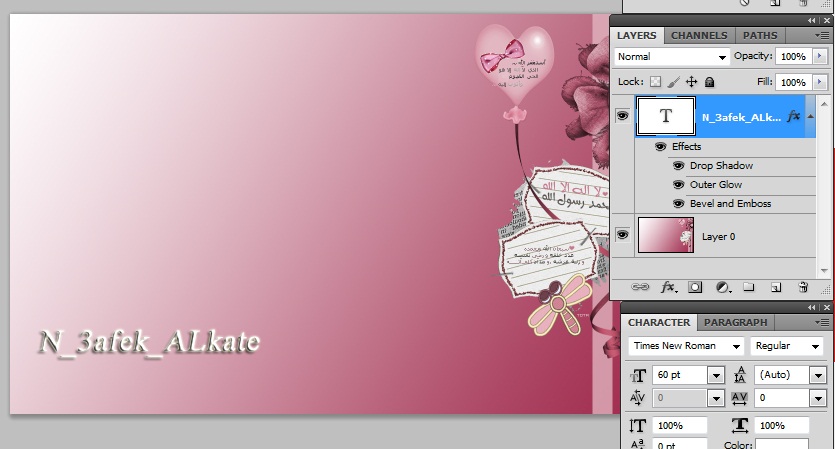Enable lock transparent pixels

point(656,82)
